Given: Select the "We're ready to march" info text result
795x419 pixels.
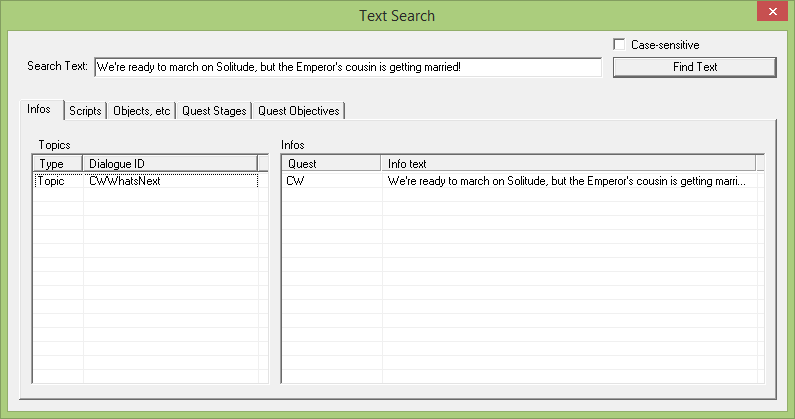Looking at the screenshot, I should click(566, 181).
